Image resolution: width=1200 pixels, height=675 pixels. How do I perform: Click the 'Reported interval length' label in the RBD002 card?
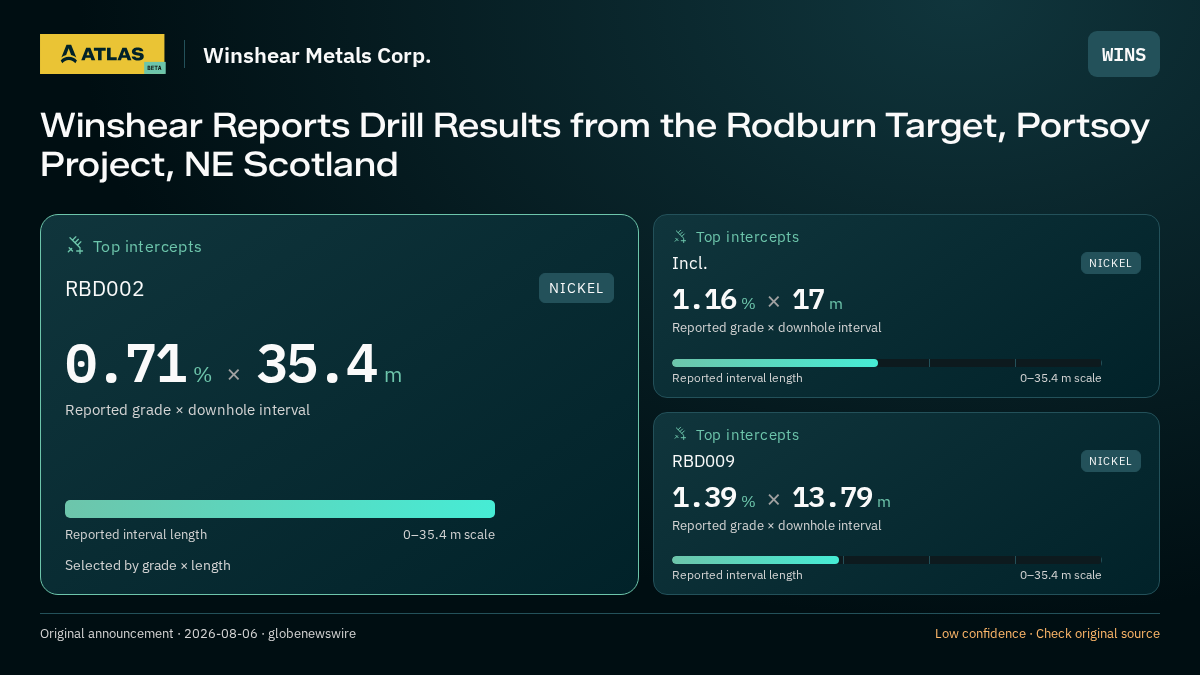136,534
